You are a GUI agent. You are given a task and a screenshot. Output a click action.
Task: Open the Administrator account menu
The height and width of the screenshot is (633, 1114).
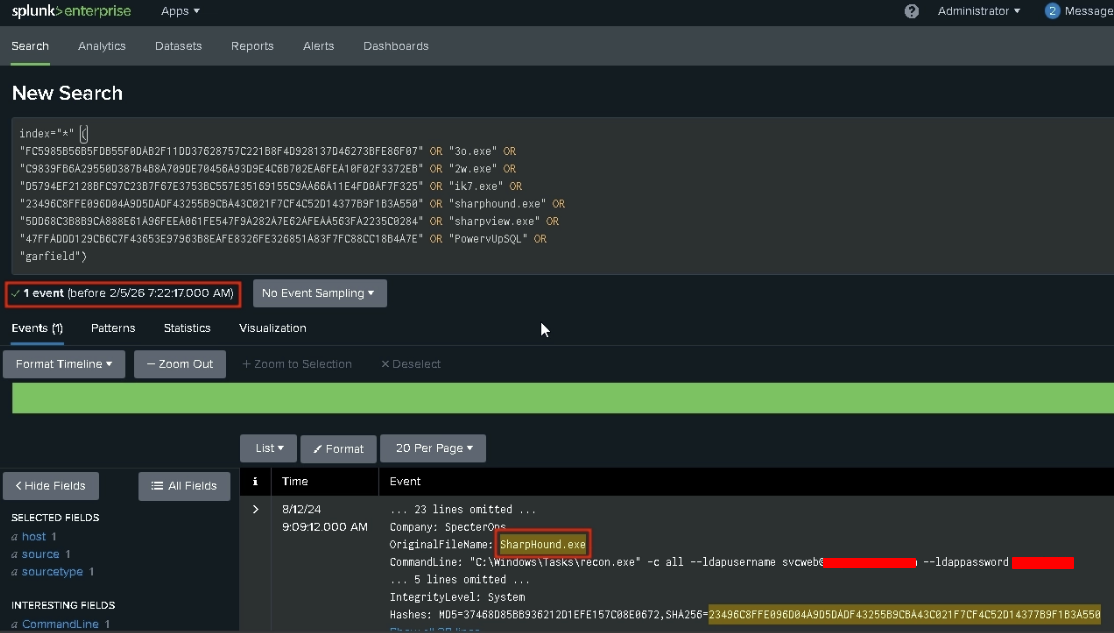978,11
